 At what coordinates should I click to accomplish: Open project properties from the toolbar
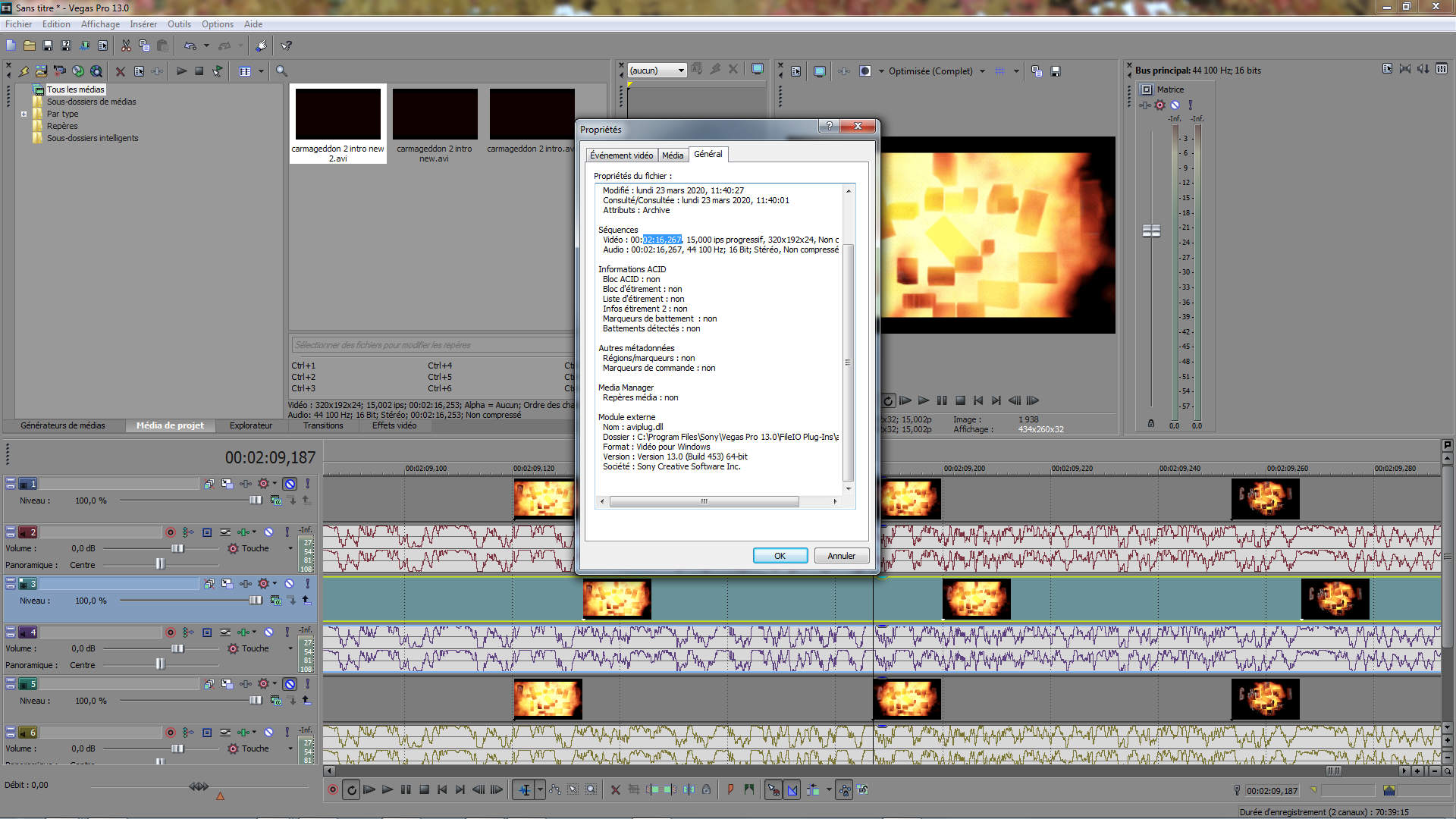(x=101, y=45)
